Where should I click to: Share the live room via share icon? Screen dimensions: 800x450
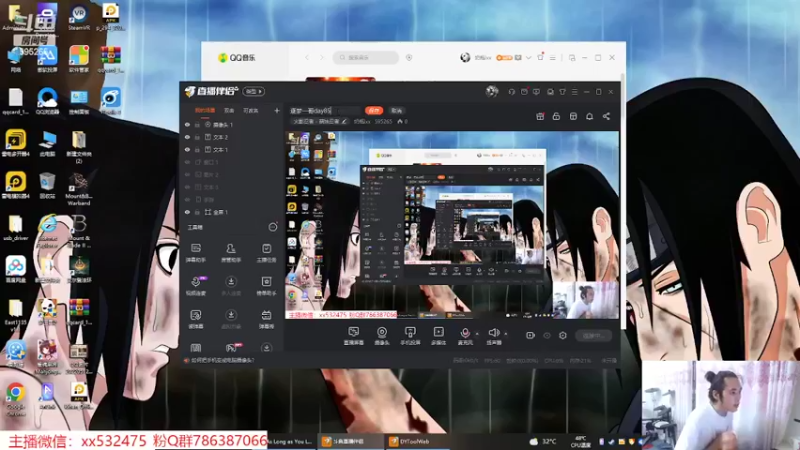(606, 116)
